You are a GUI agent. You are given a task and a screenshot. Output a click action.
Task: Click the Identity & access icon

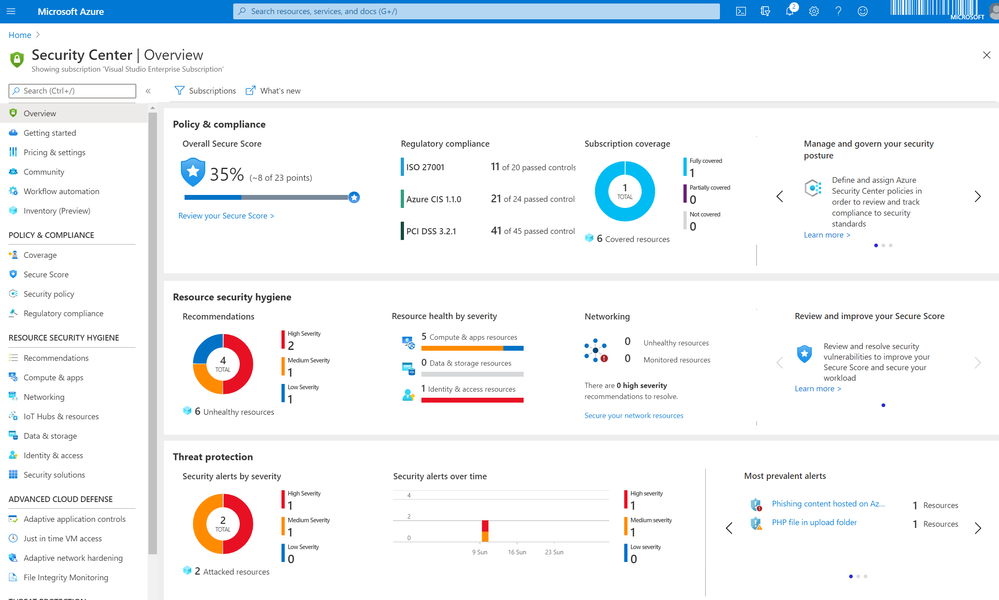pyautogui.click(x=13, y=455)
